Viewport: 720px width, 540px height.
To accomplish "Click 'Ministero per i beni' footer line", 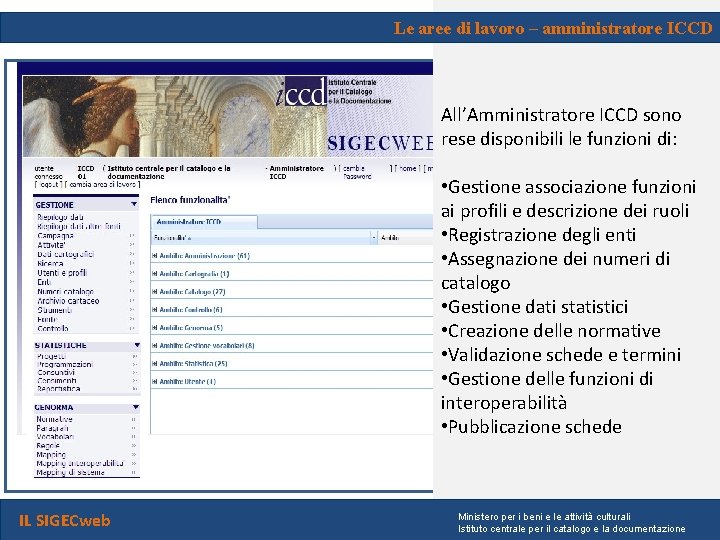I will coord(544,517).
